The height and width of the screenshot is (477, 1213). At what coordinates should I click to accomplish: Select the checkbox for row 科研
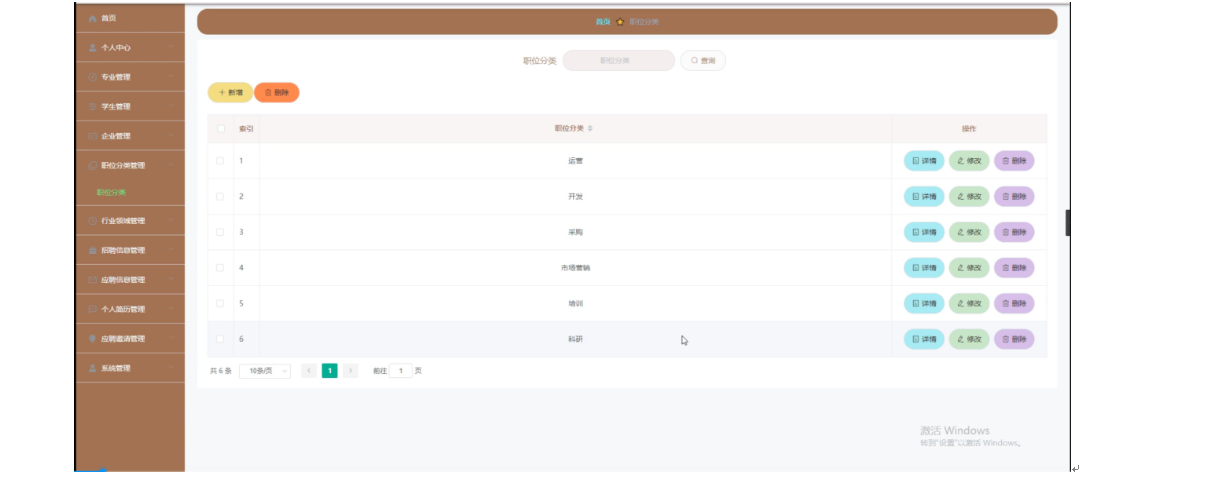coord(220,339)
